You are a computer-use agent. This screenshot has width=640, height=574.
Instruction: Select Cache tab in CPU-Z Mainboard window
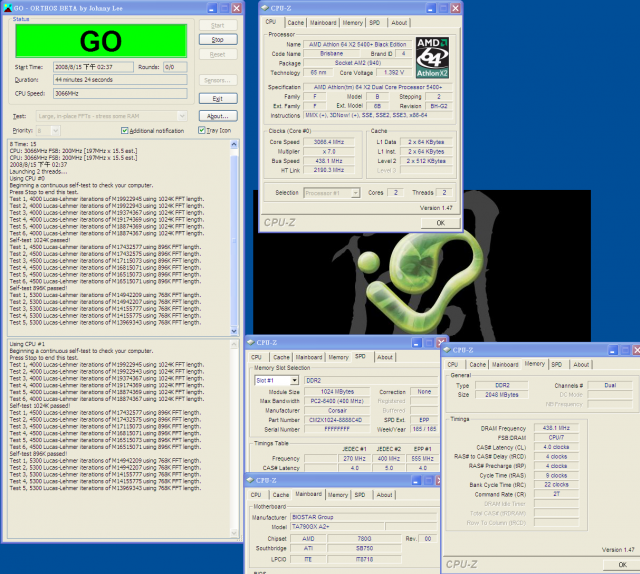tap(281, 495)
